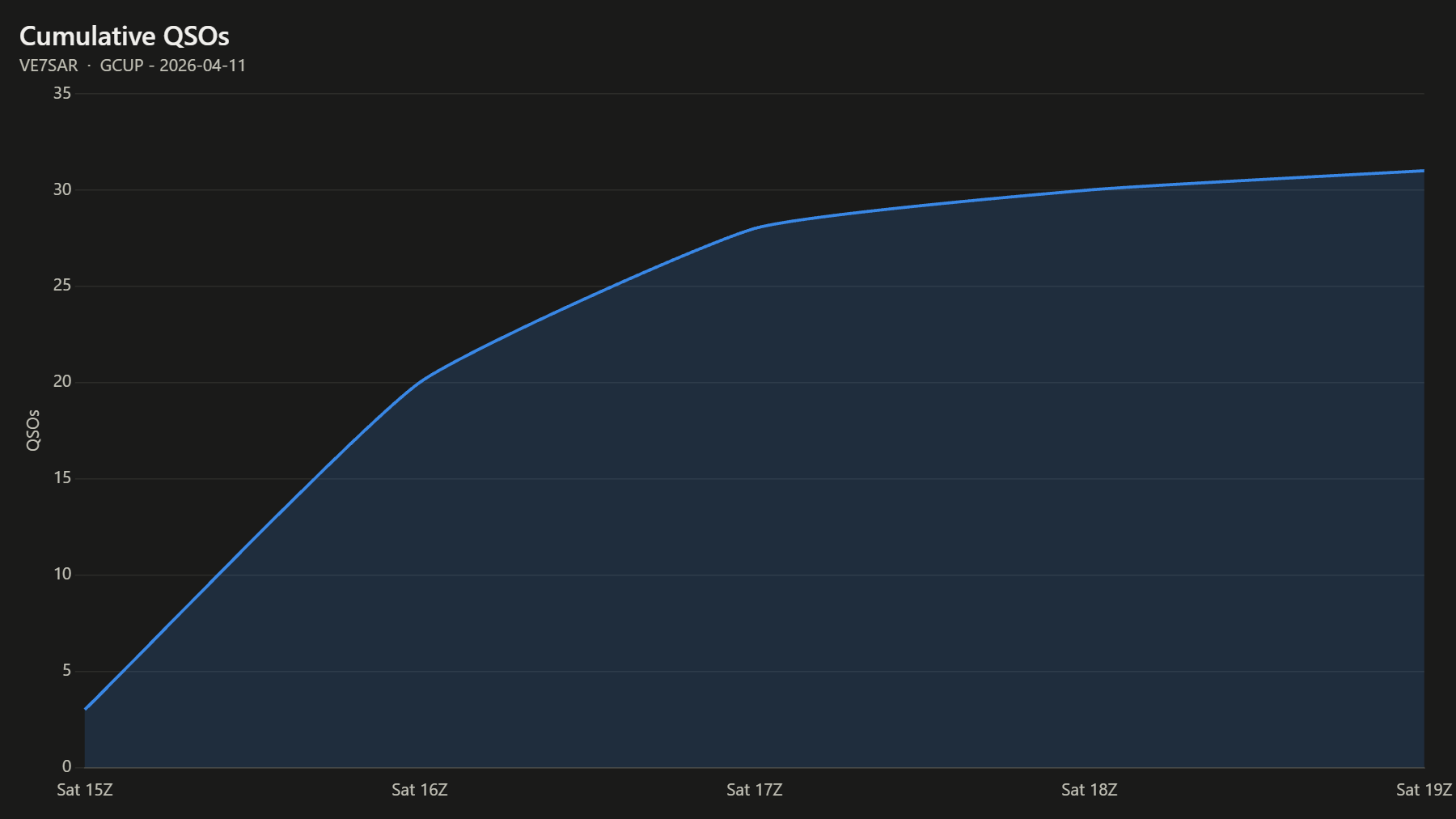
Task: Click the 'Sat 15Z' x-axis label
Action: [85, 790]
